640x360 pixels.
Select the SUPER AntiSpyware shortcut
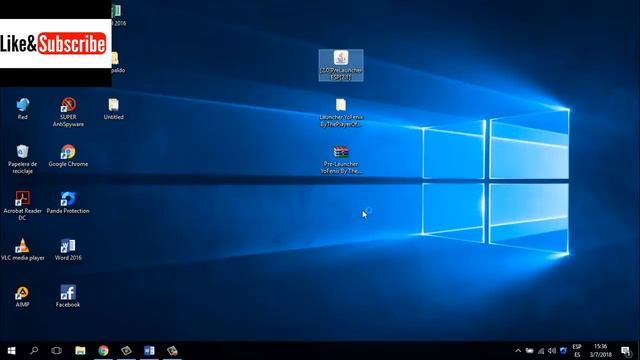[x=68, y=112]
